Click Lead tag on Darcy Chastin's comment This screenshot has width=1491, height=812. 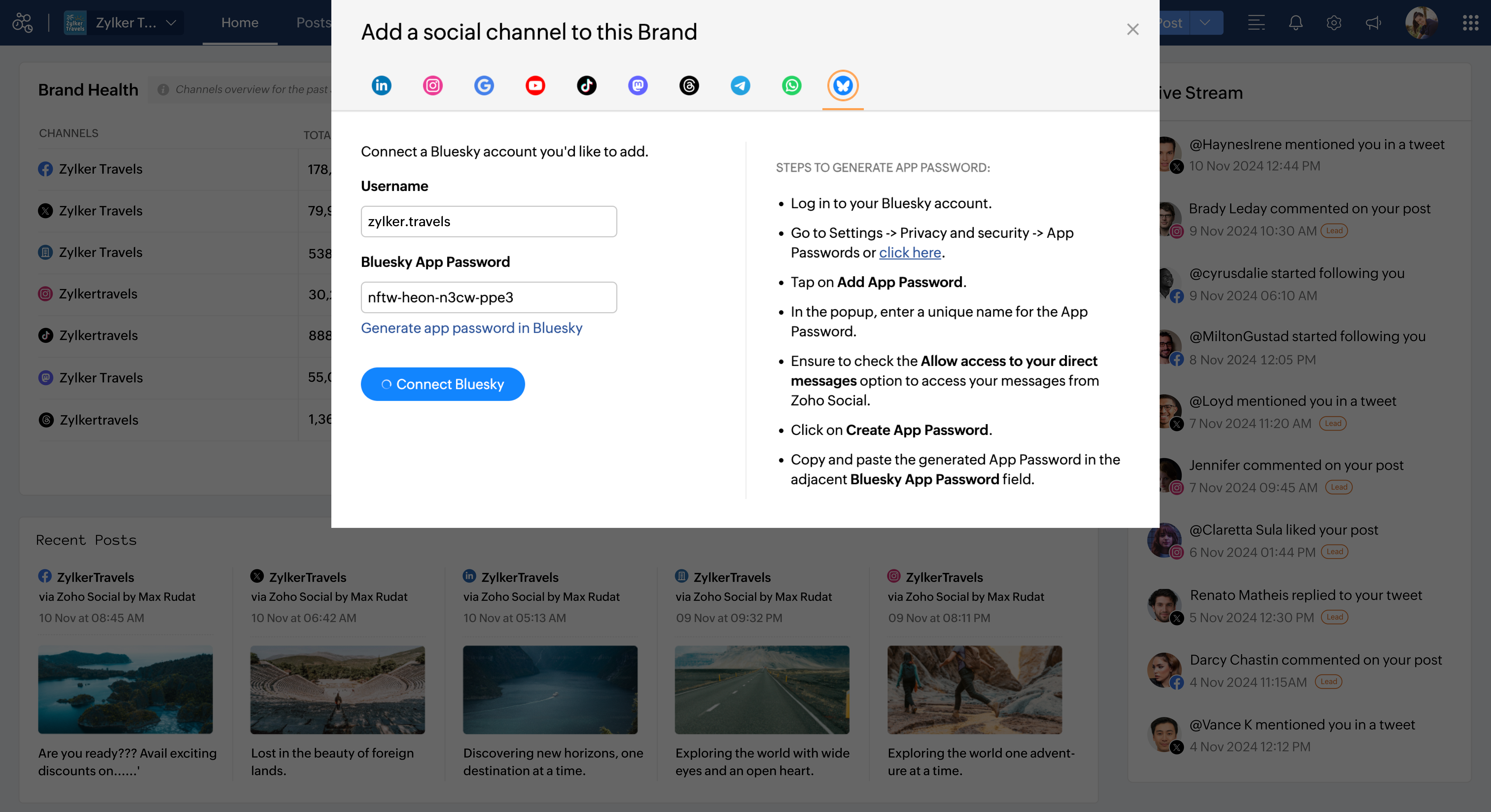pos(1328,682)
